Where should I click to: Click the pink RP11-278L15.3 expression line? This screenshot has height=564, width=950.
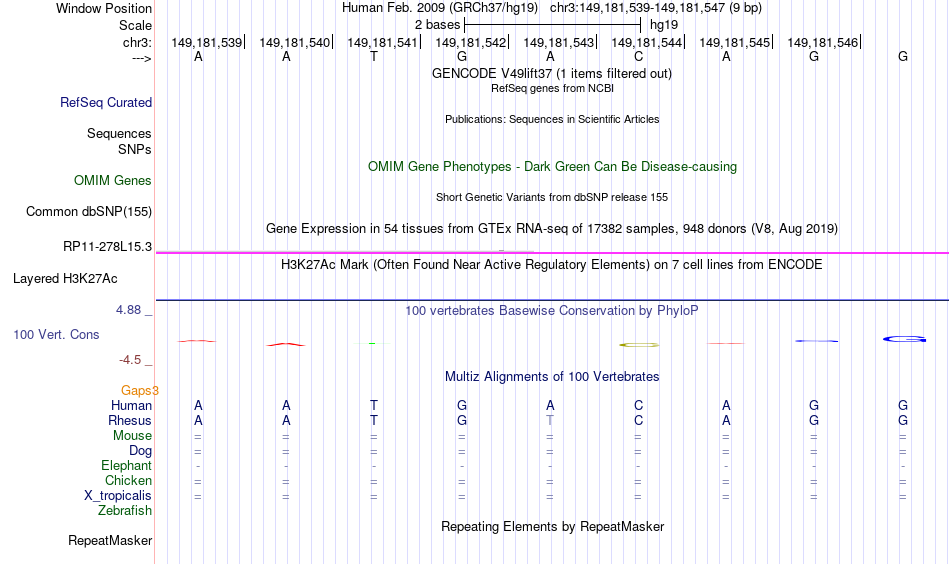click(x=552, y=252)
